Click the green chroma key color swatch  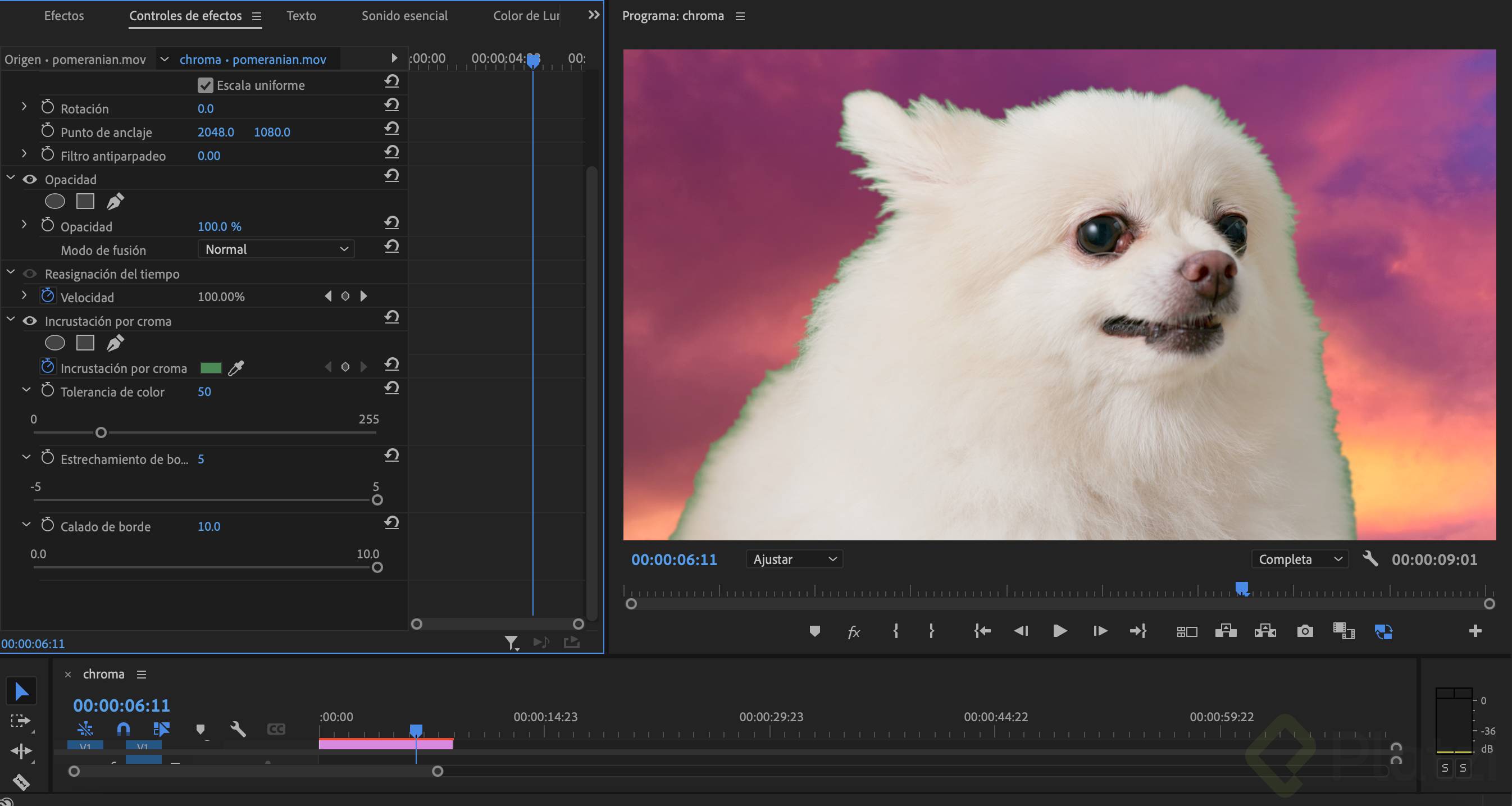tap(211, 368)
